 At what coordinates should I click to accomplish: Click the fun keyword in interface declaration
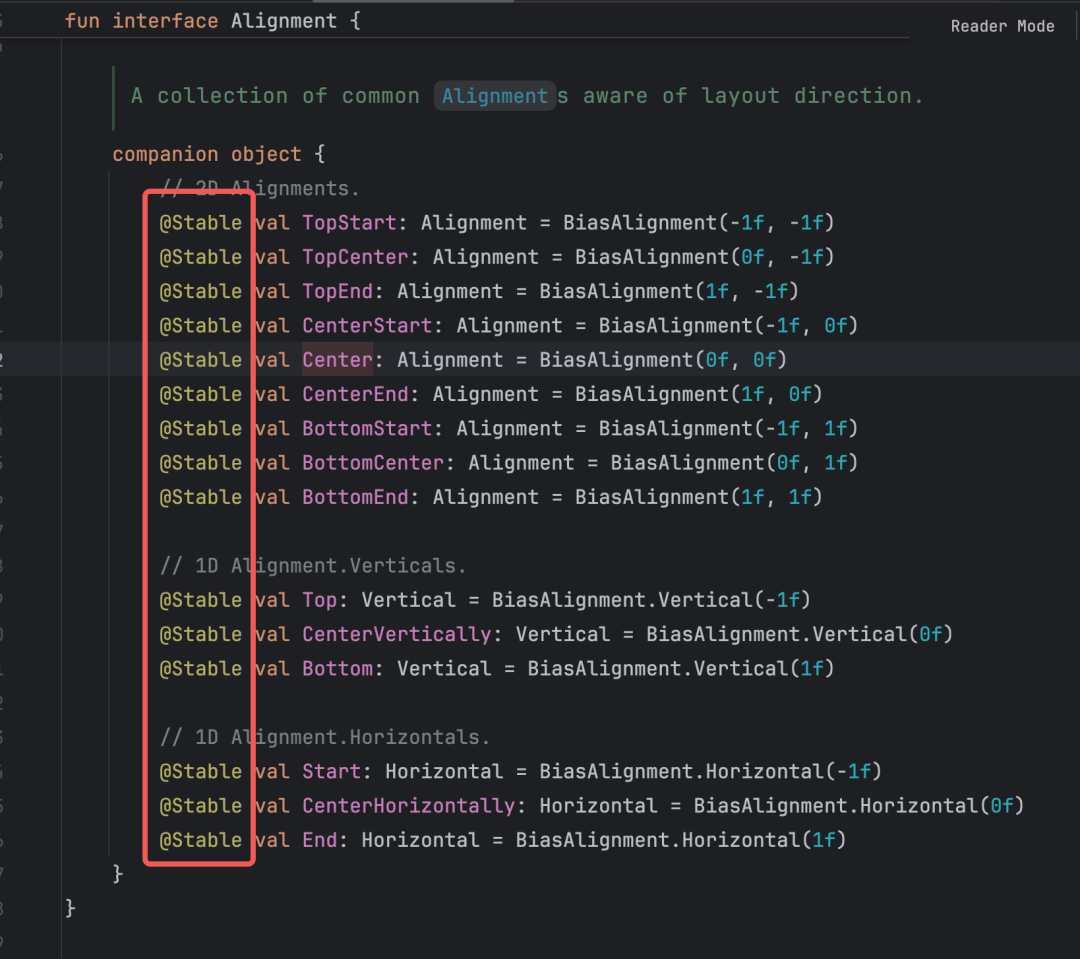pyautogui.click(x=82, y=21)
